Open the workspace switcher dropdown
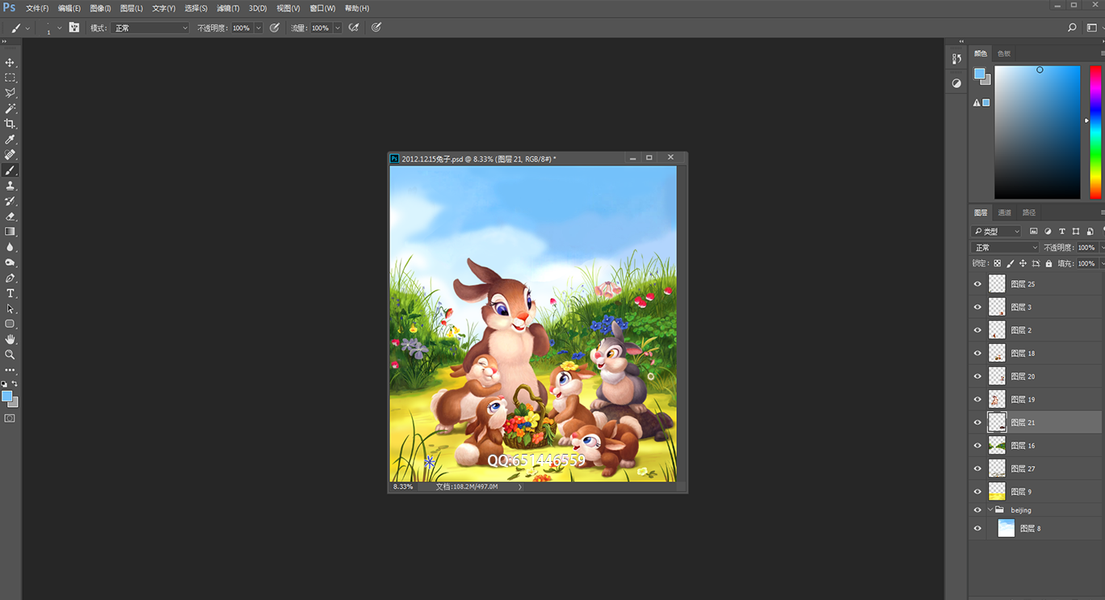Viewport: 1105px width, 600px height. (1092, 27)
